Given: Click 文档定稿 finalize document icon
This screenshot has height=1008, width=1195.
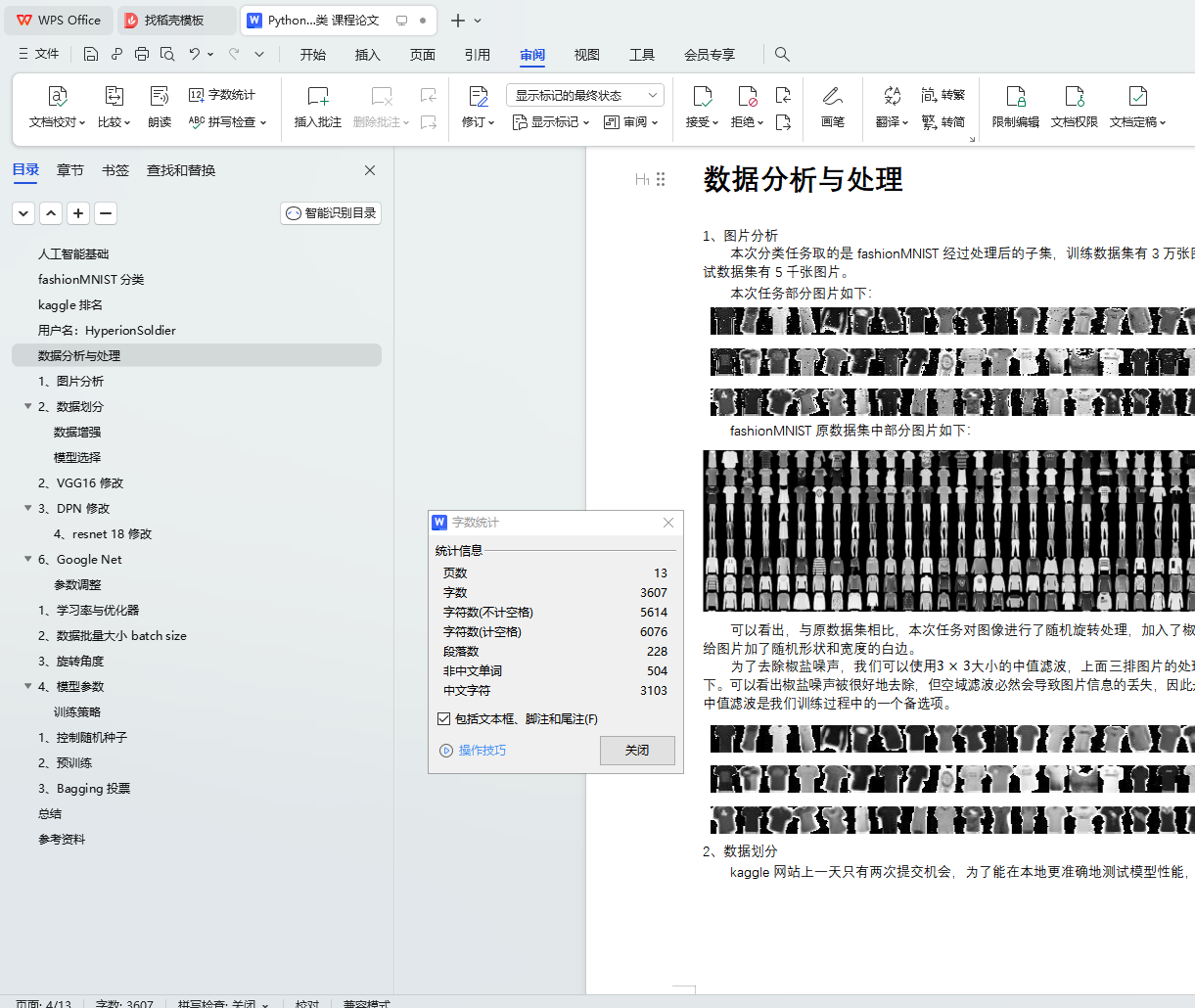Looking at the screenshot, I should click(x=1137, y=96).
